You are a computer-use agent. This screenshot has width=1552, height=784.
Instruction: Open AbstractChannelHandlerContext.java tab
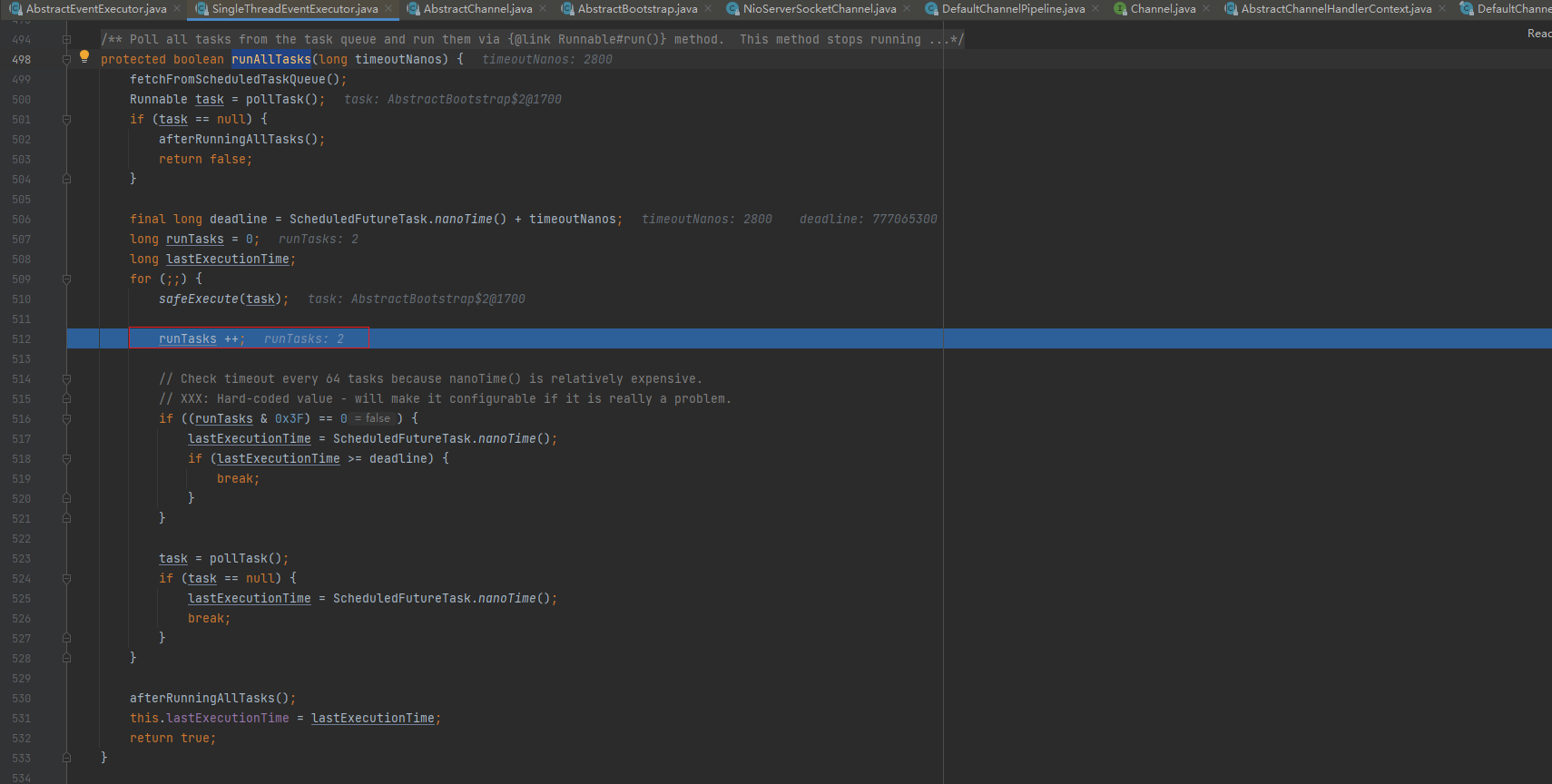1336,9
